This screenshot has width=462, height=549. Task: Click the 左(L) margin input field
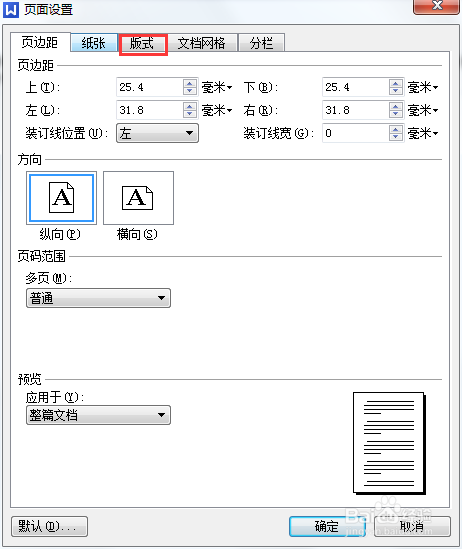point(149,110)
